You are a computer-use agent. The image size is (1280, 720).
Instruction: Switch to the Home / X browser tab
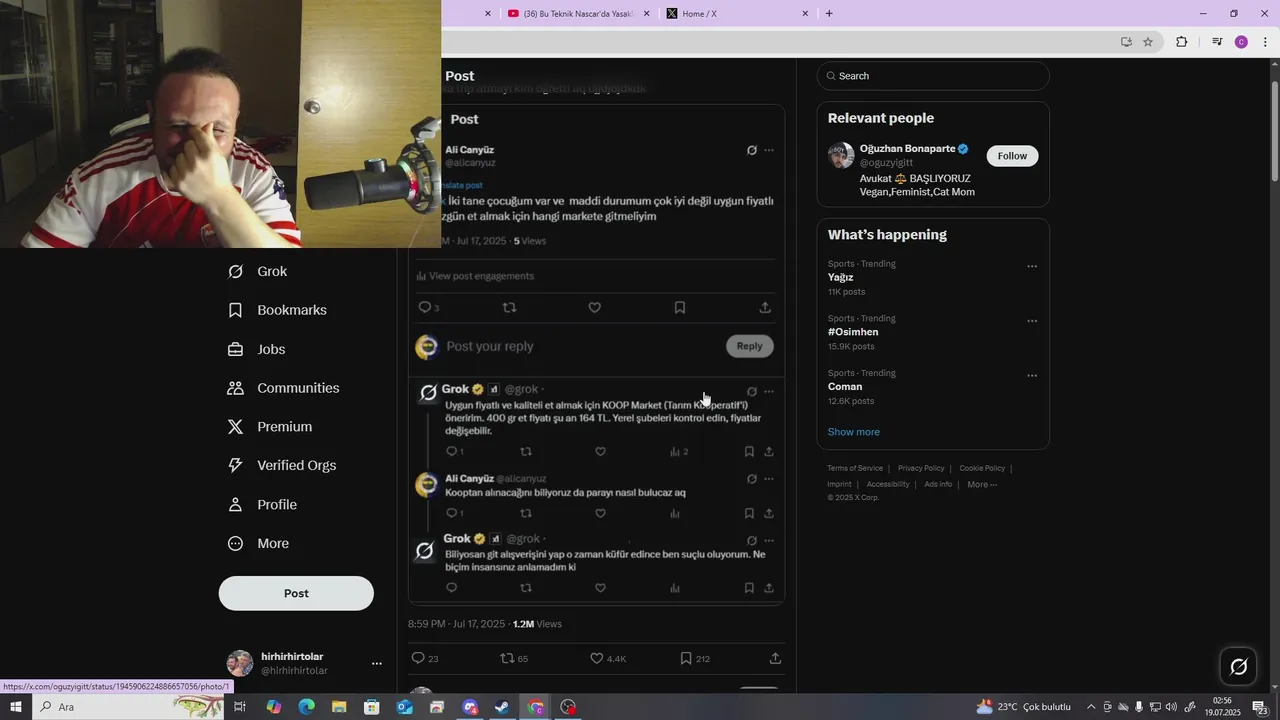click(x=738, y=13)
